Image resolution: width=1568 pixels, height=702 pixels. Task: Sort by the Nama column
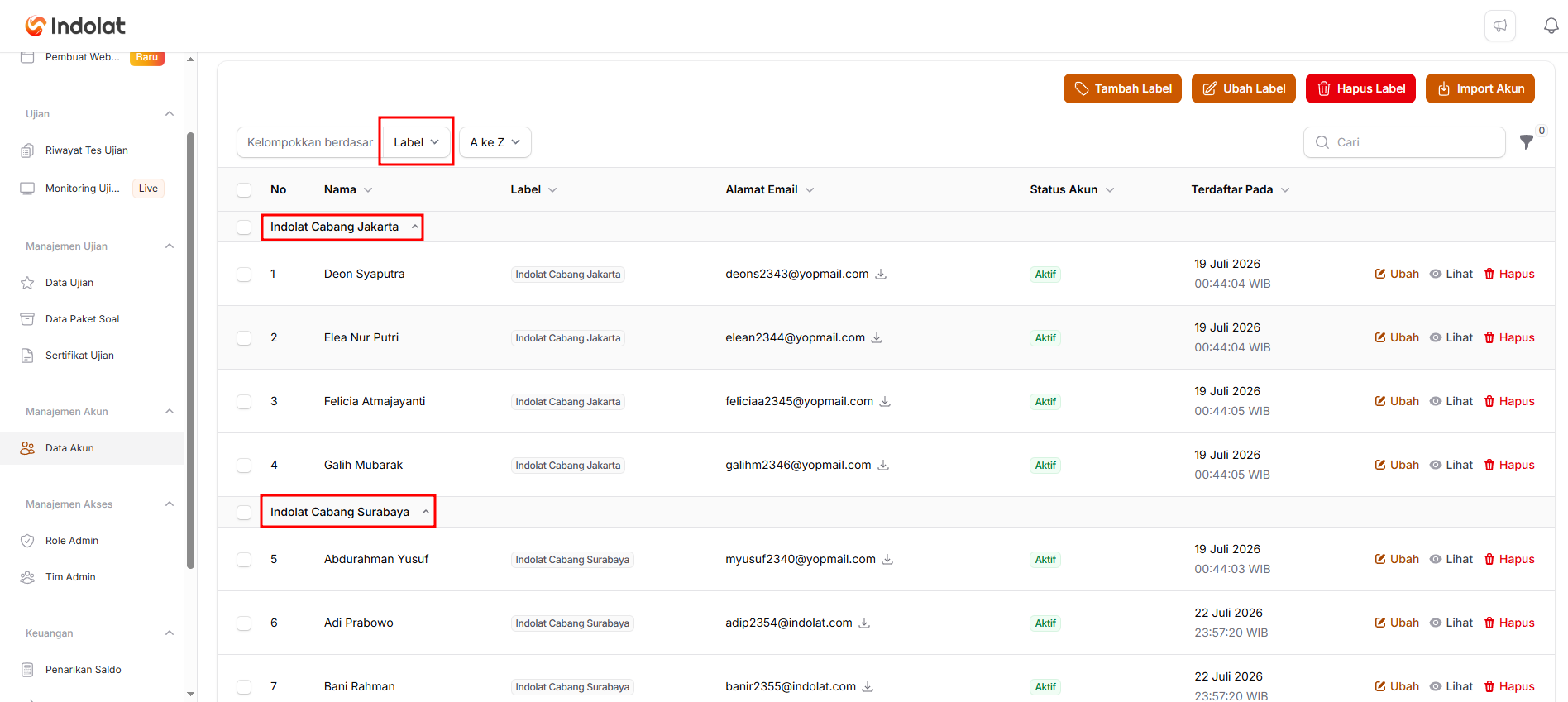pos(348,189)
